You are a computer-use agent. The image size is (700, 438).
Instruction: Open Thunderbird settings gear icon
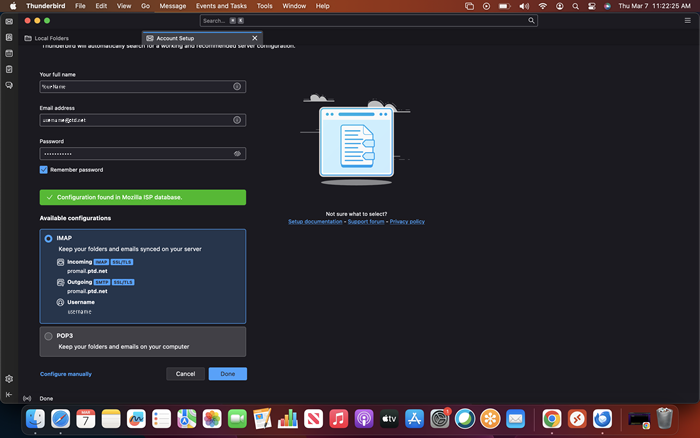pyautogui.click(x=9, y=379)
